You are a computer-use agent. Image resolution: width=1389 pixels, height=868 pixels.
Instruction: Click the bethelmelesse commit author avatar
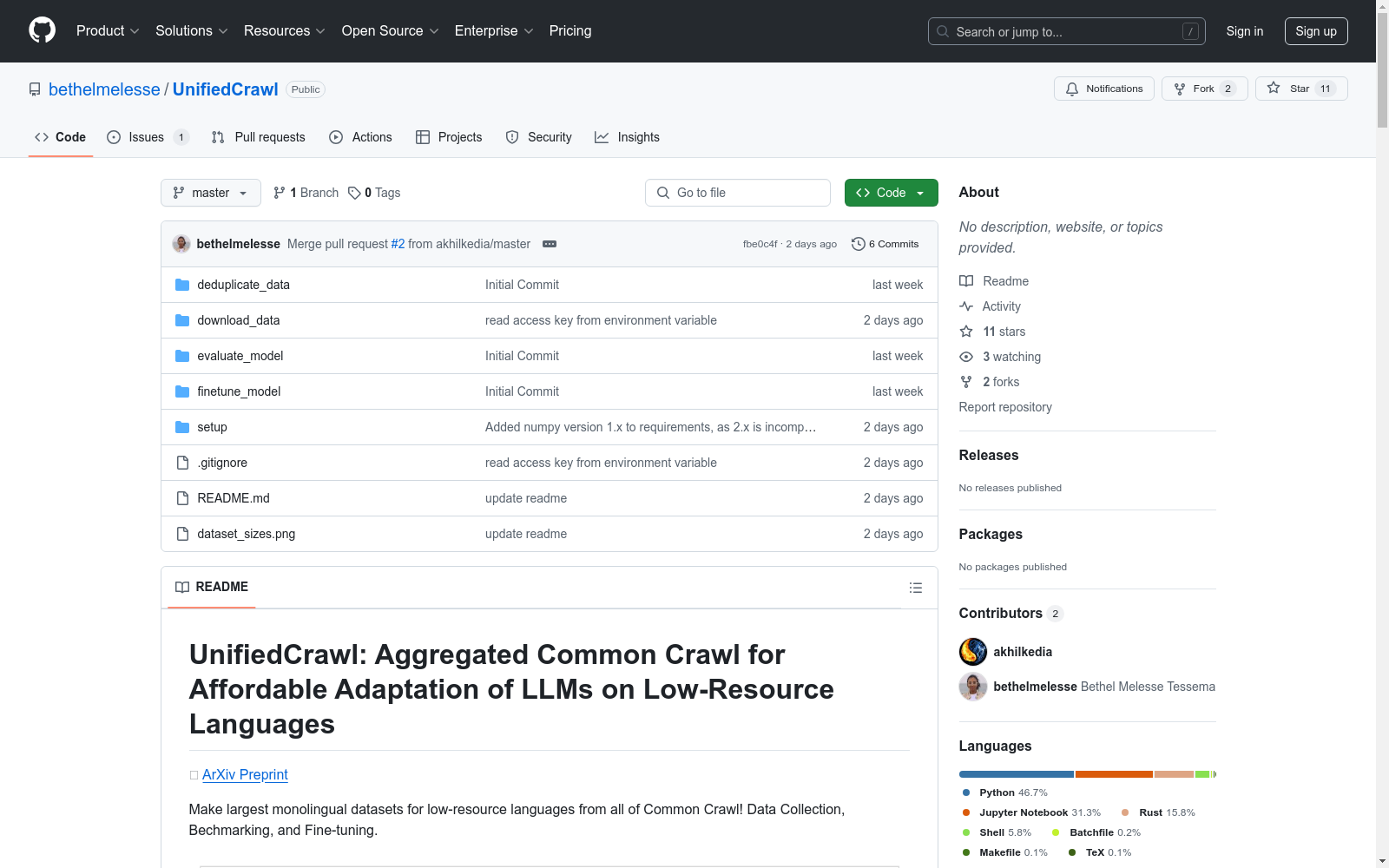(x=181, y=244)
